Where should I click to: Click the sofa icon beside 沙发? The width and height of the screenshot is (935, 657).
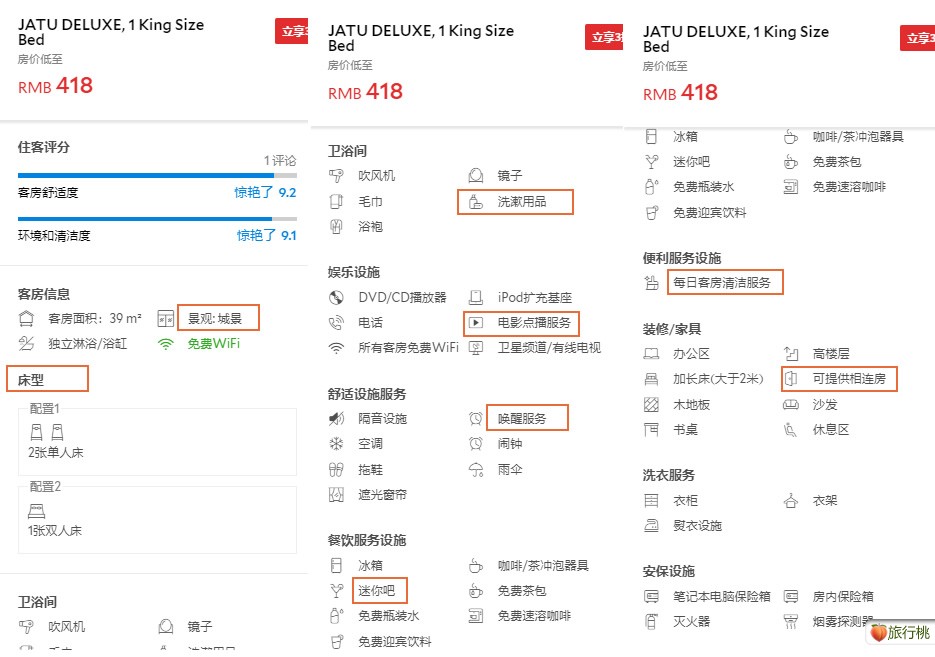tap(791, 405)
